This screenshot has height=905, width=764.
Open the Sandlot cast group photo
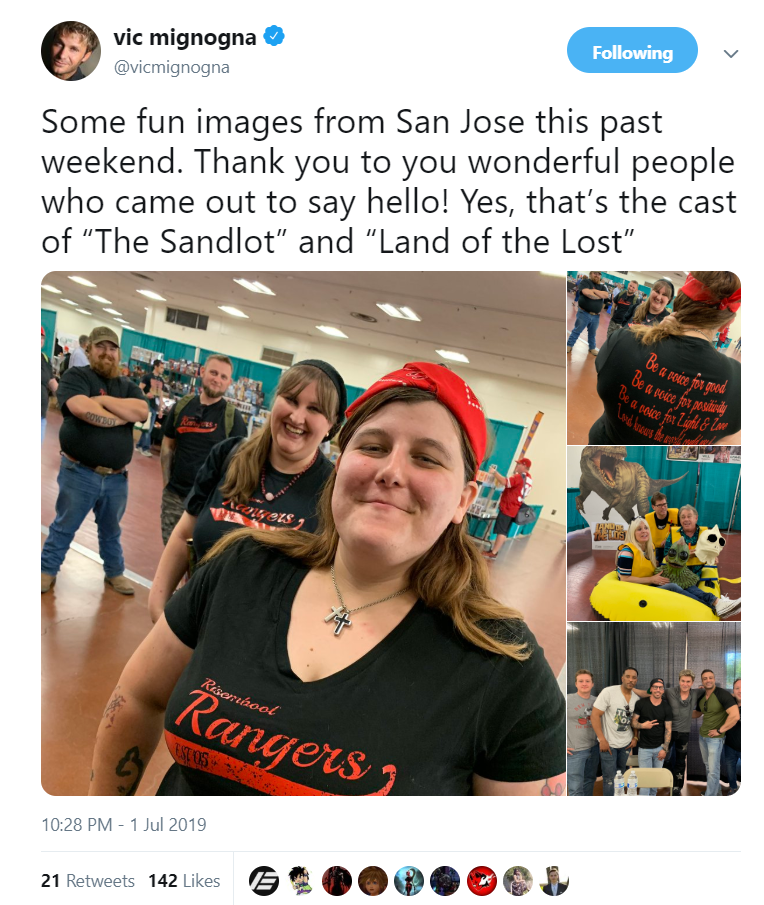point(654,709)
